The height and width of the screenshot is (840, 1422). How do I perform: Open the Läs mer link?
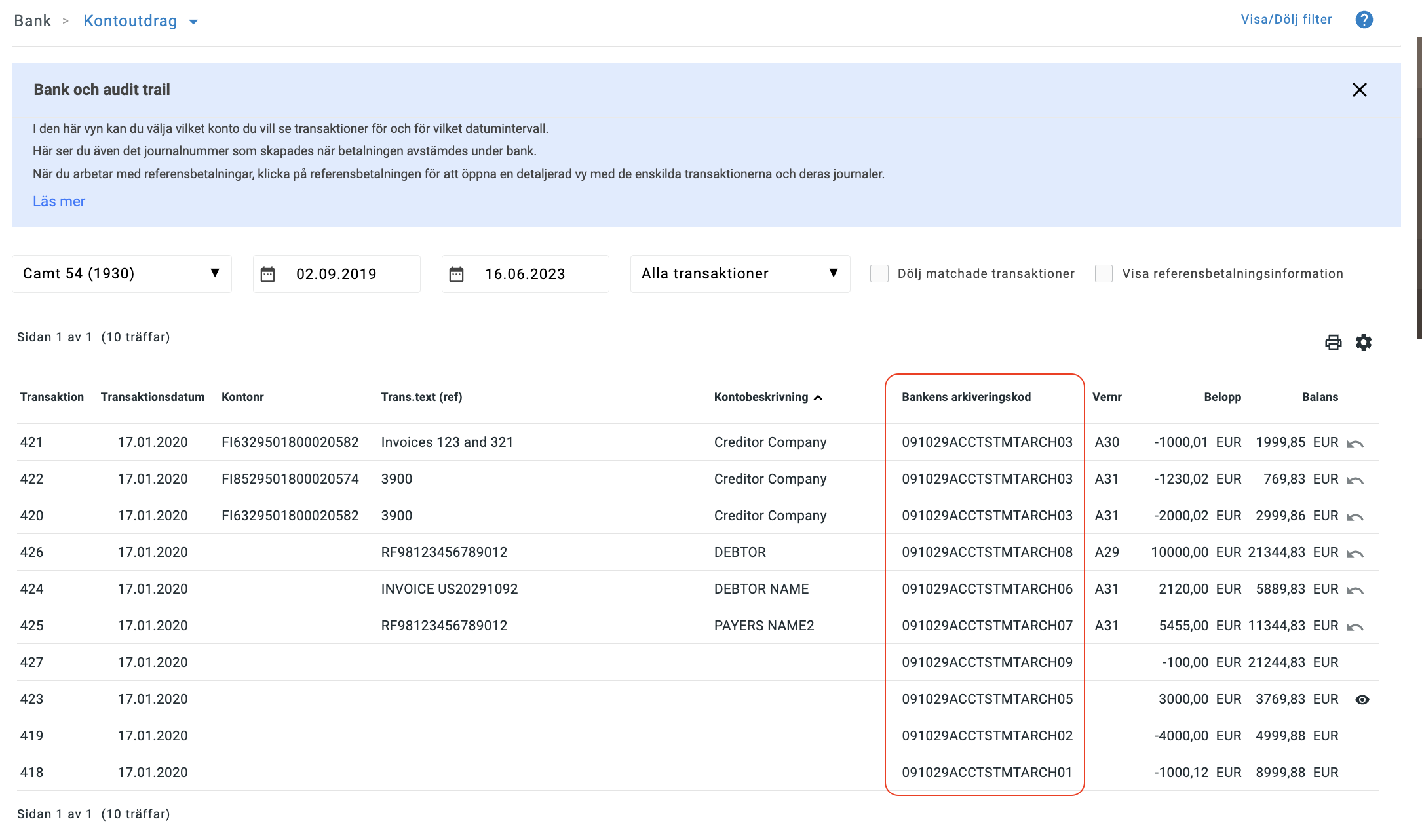coord(58,201)
